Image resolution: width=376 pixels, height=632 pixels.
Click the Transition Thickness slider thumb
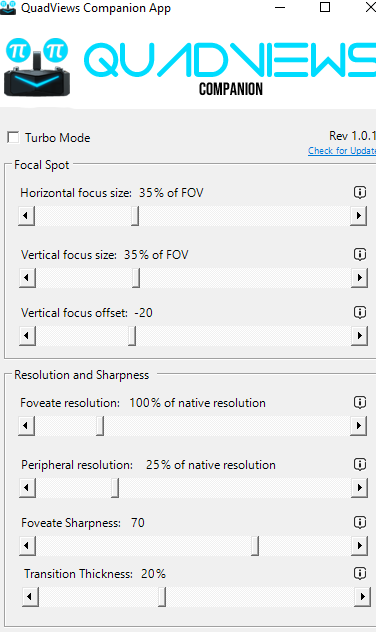pos(162,597)
